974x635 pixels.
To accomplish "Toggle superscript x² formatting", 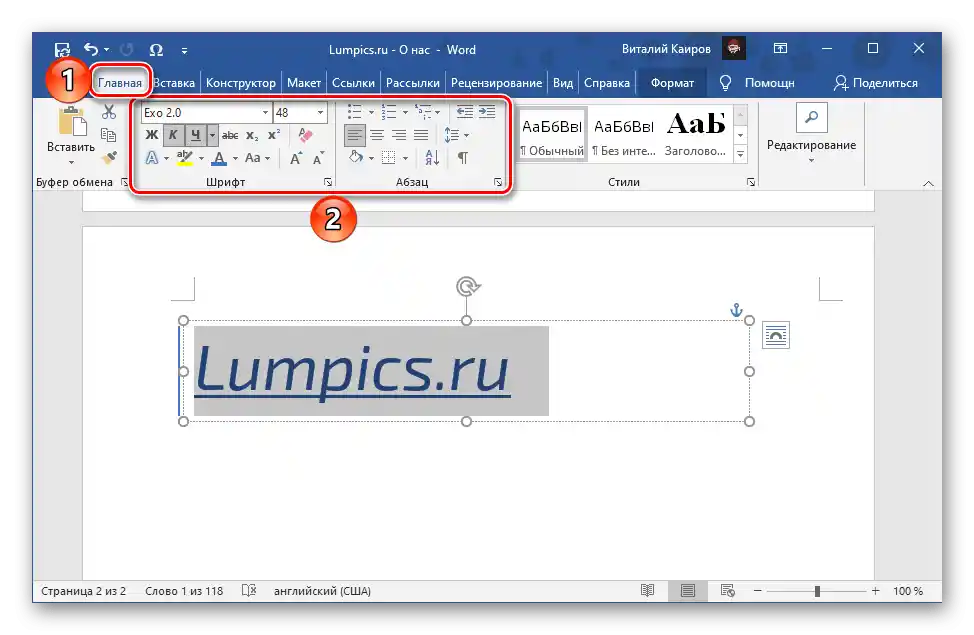I will [274, 135].
